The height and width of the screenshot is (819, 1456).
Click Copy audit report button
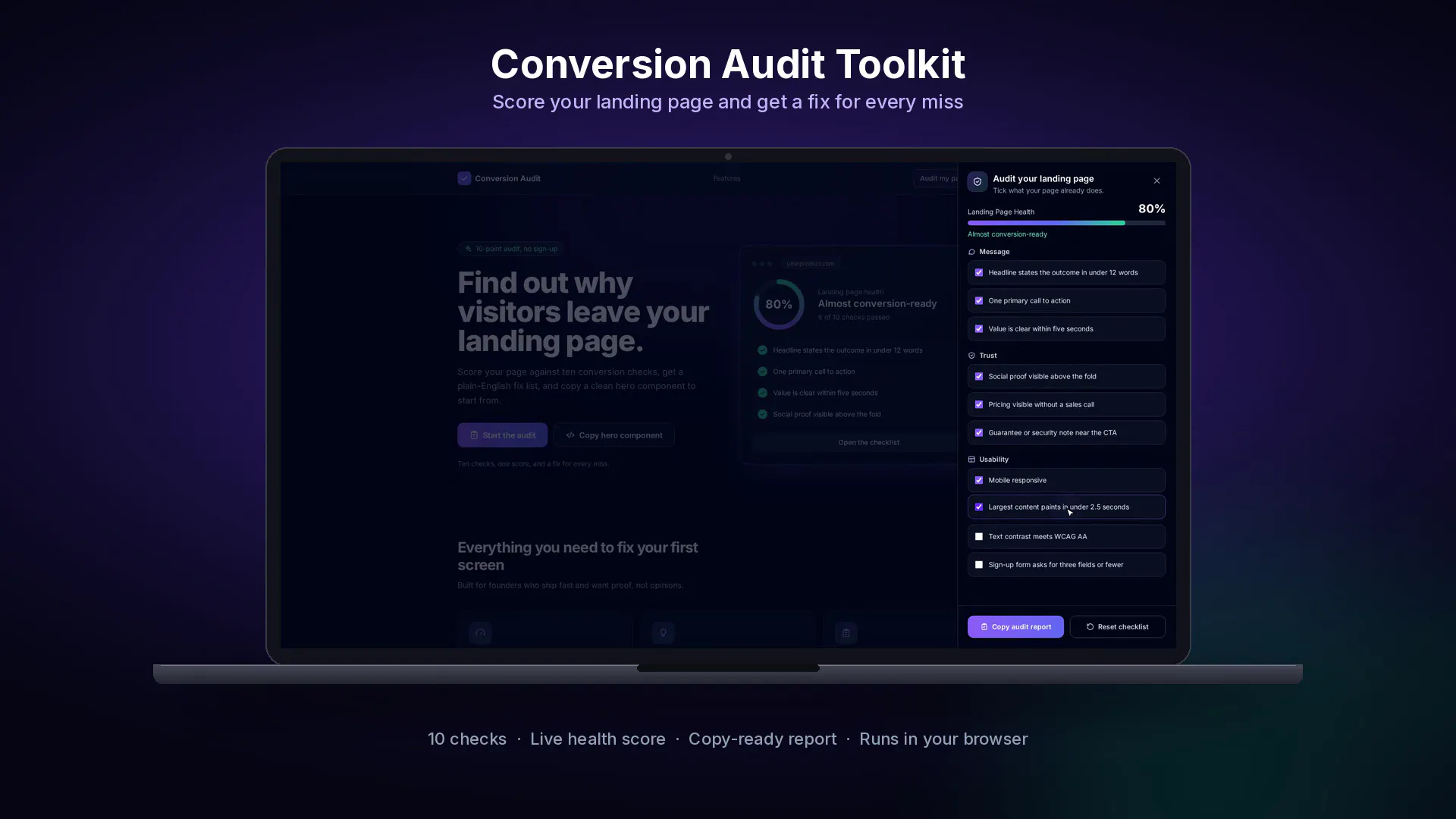(x=1015, y=627)
